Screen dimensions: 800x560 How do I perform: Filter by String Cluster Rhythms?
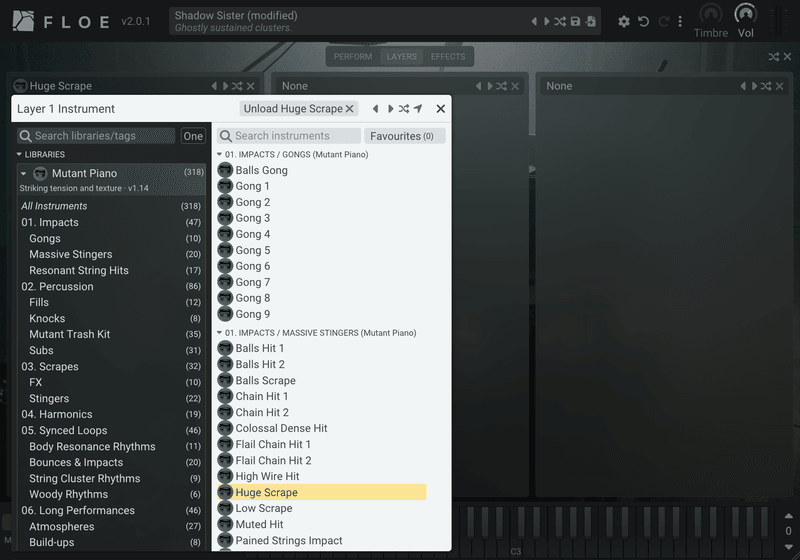click(111, 478)
